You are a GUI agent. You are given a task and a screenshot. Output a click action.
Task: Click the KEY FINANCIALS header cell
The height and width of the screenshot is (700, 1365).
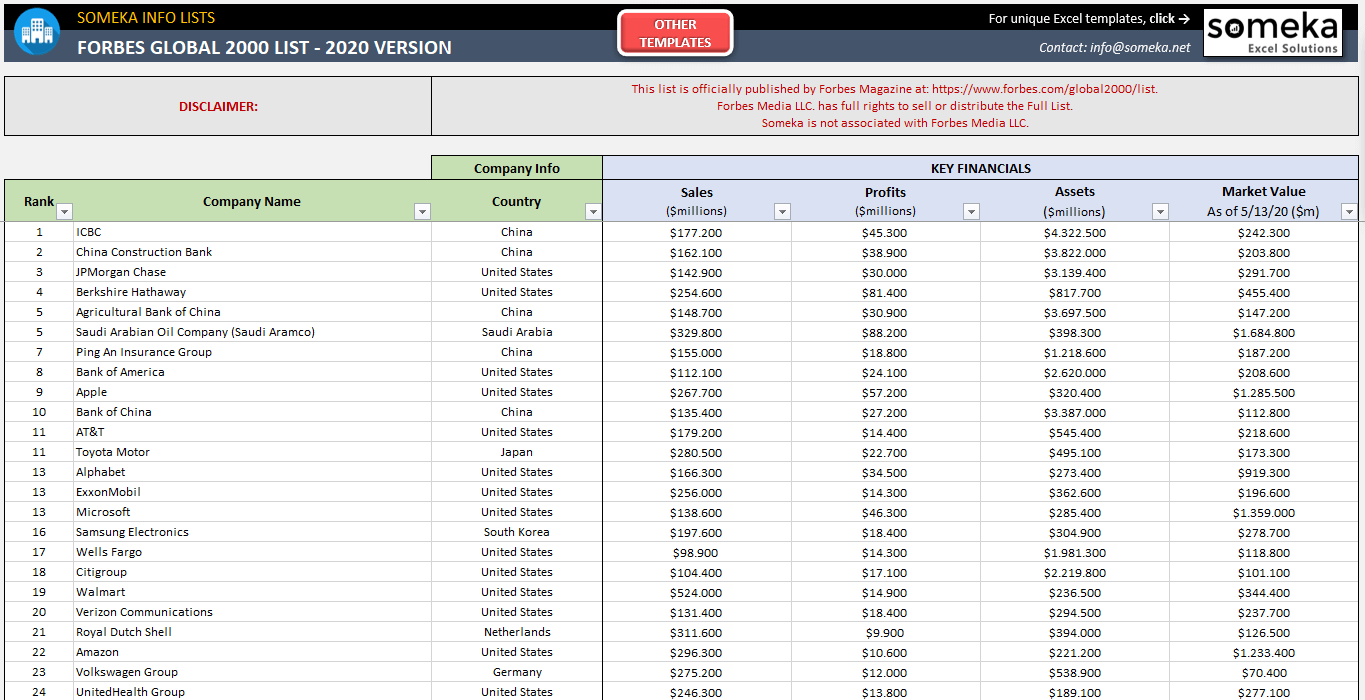(981, 168)
